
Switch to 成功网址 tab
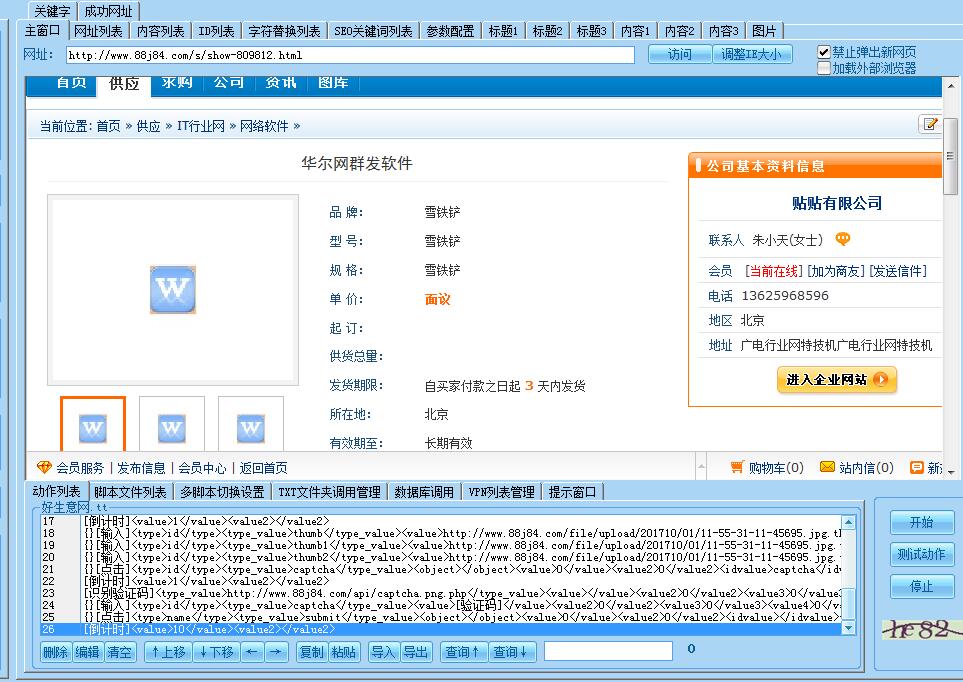108,11
